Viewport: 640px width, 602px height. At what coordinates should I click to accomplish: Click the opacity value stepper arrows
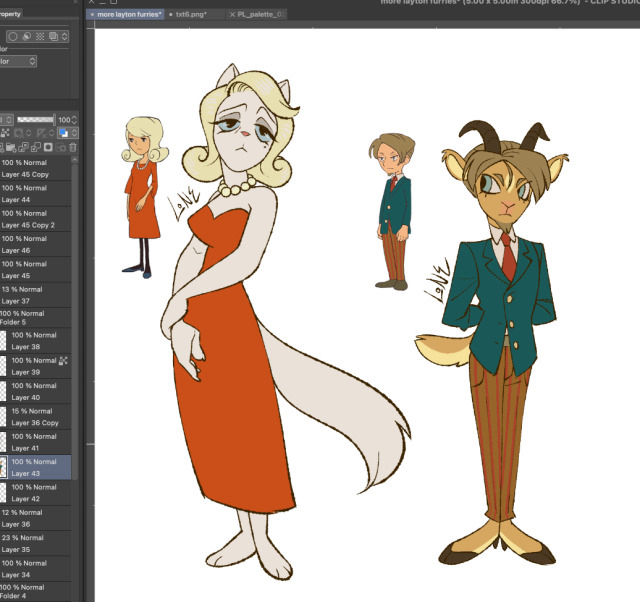[x=74, y=120]
